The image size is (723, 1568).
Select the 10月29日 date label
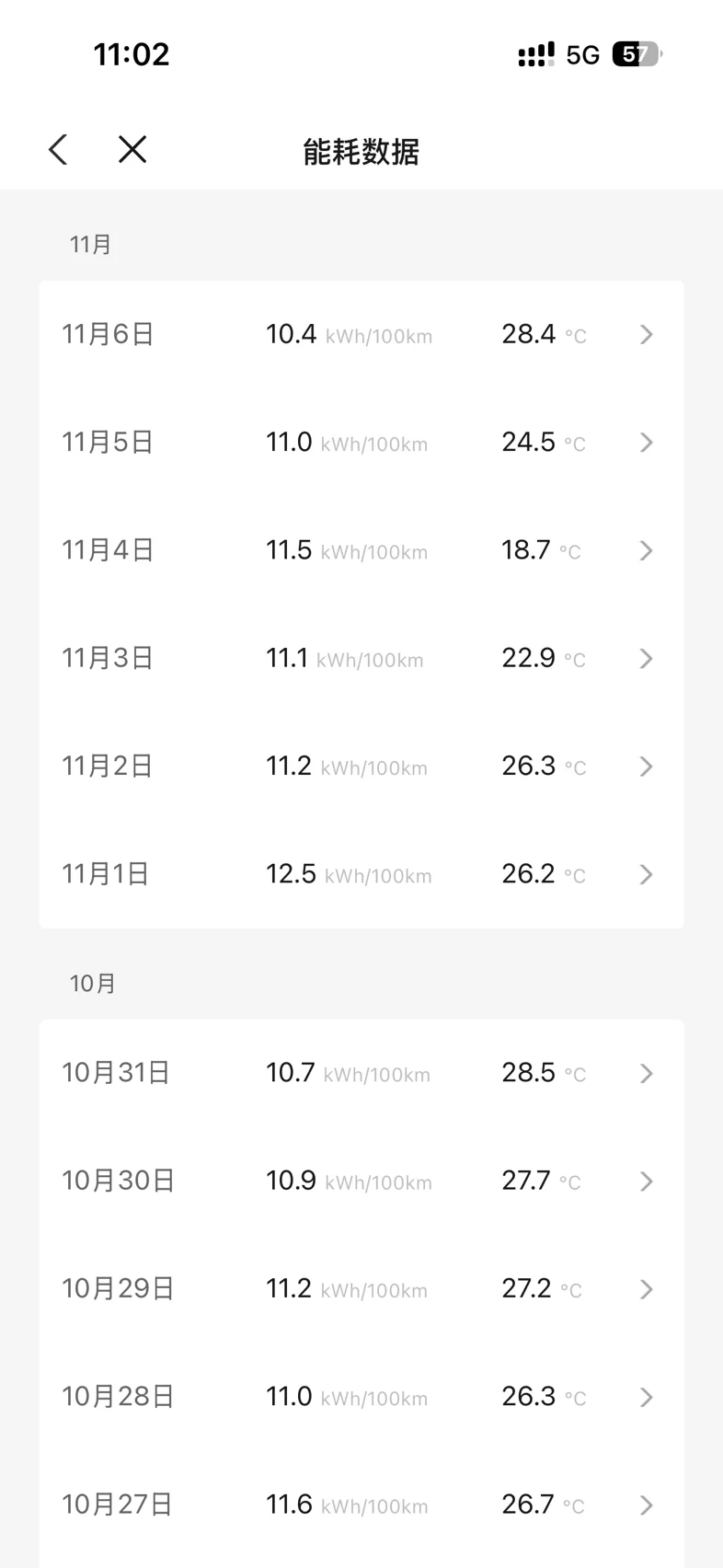coord(118,1288)
